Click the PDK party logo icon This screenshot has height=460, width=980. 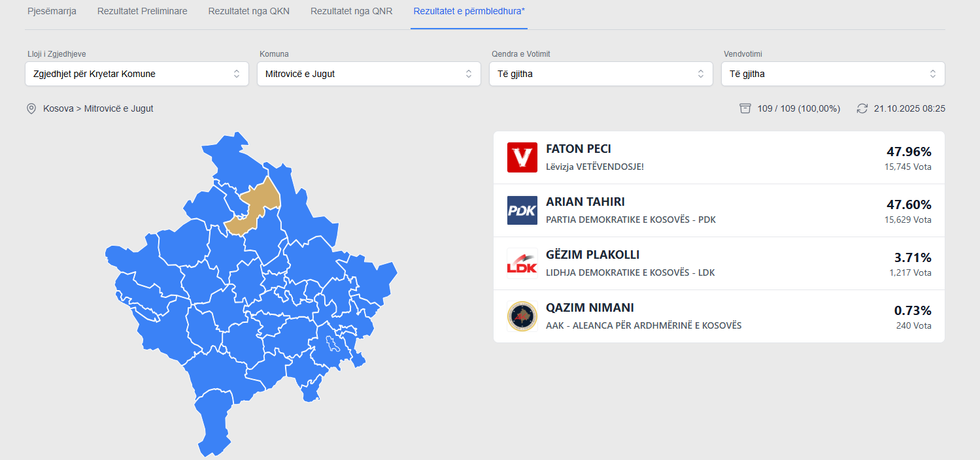(x=522, y=211)
